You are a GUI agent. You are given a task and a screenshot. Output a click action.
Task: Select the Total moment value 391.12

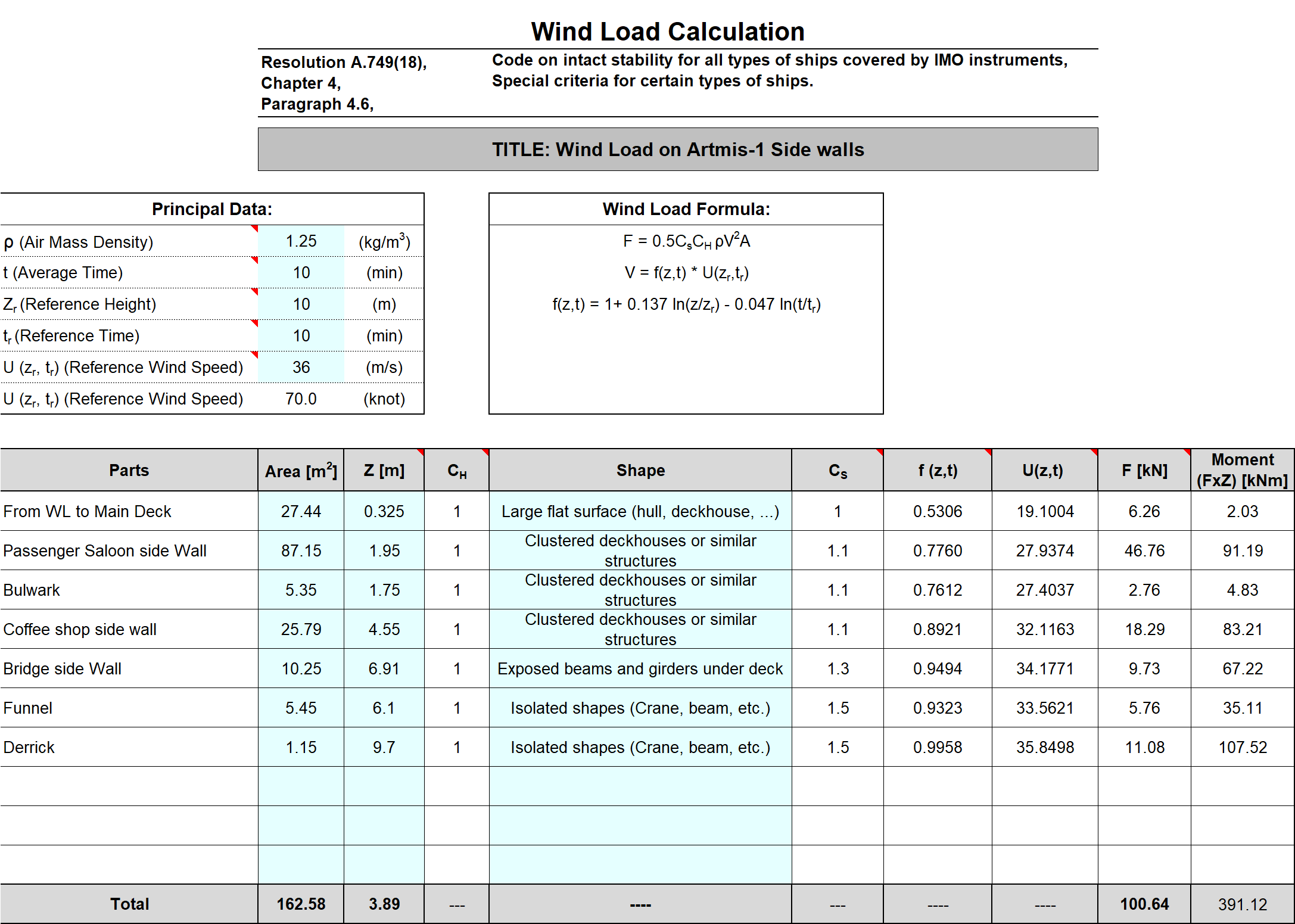point(1243,904)
